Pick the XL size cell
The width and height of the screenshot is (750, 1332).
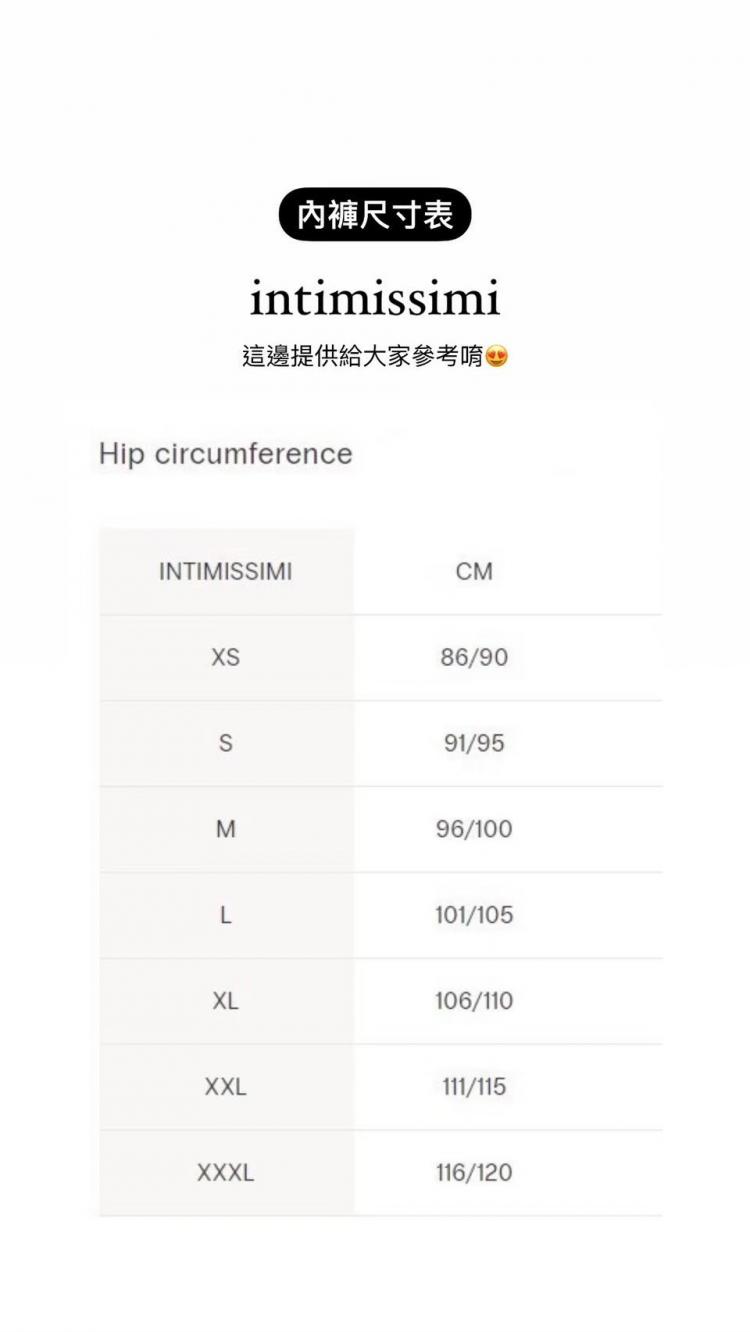coord(226,1002)
